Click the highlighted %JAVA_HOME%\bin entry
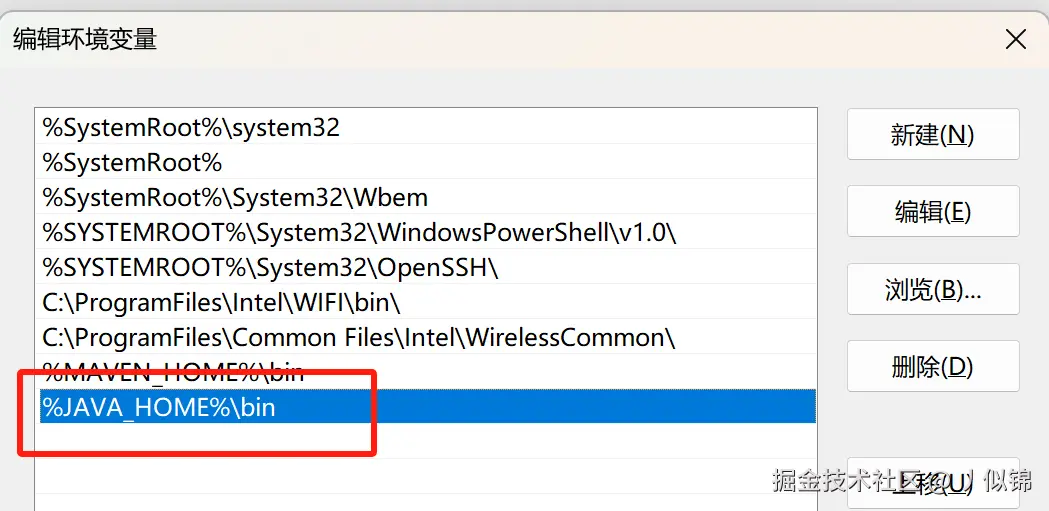The image size is (1049, 511). click(158, 407)
